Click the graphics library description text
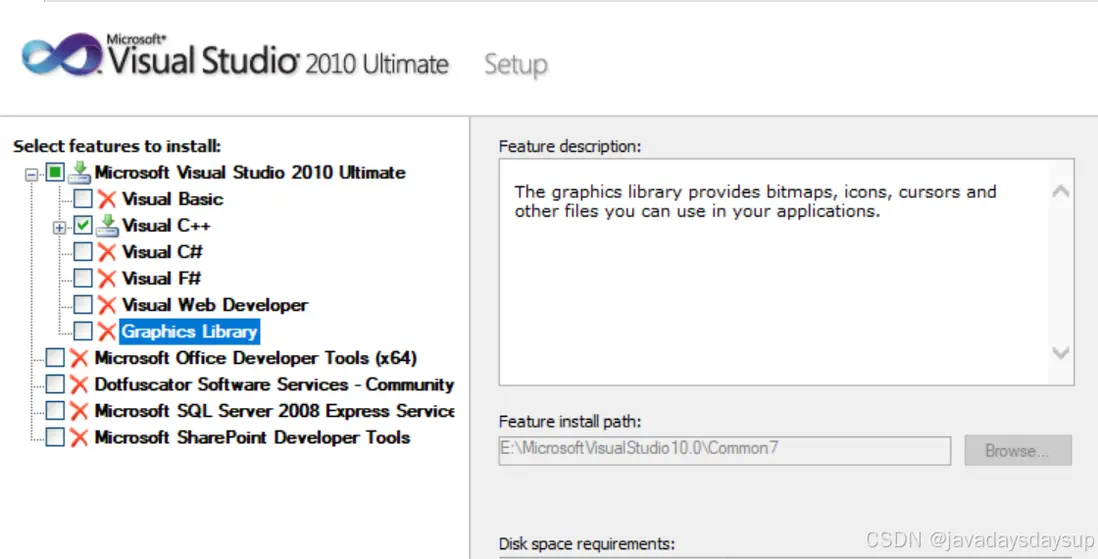 click(755, 202)
